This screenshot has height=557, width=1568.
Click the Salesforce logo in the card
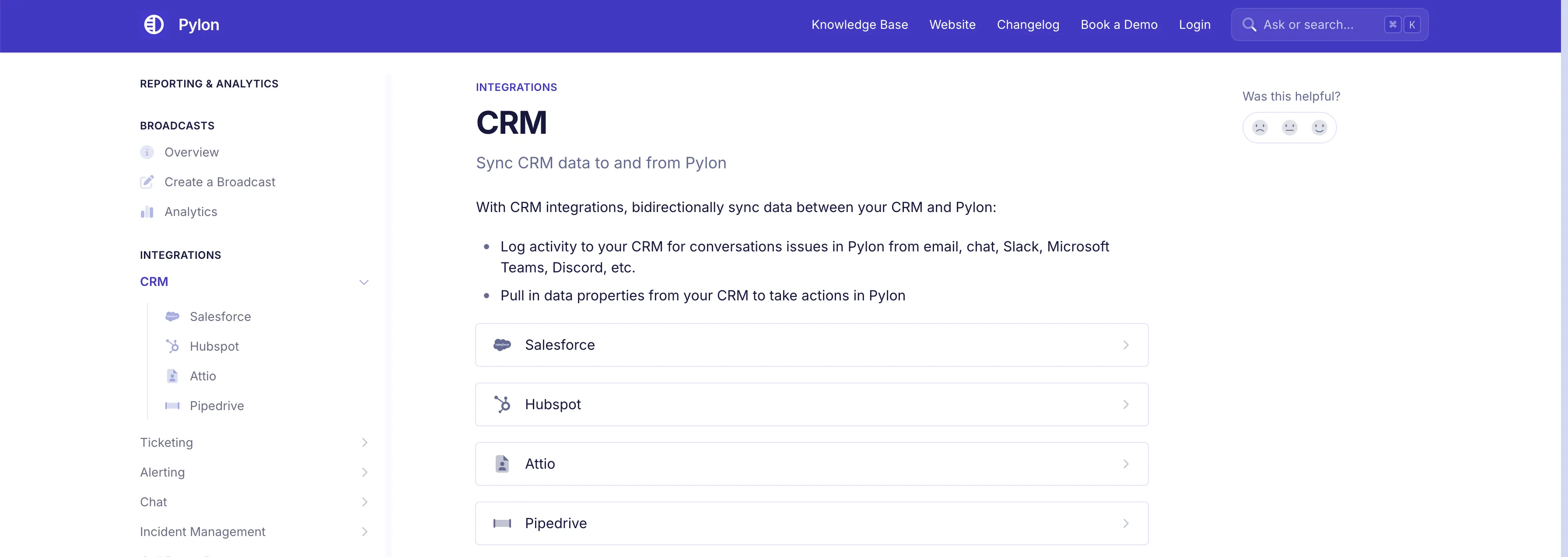(502, 345)
